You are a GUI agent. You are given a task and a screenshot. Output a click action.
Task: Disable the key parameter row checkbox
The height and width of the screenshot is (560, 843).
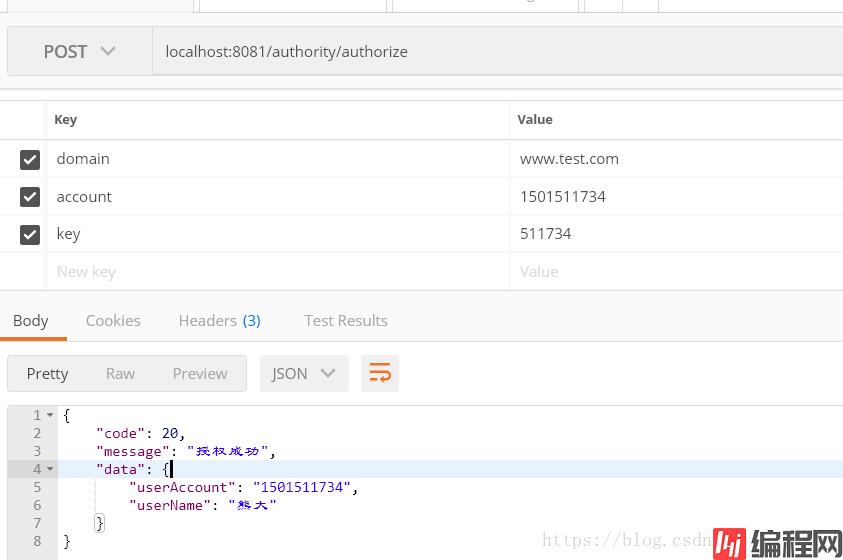(x=30, y=234)
